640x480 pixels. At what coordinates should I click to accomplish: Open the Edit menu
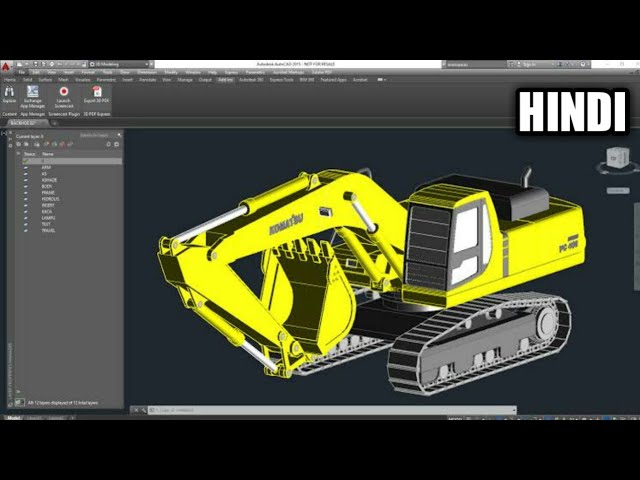(x=36, y=72)
